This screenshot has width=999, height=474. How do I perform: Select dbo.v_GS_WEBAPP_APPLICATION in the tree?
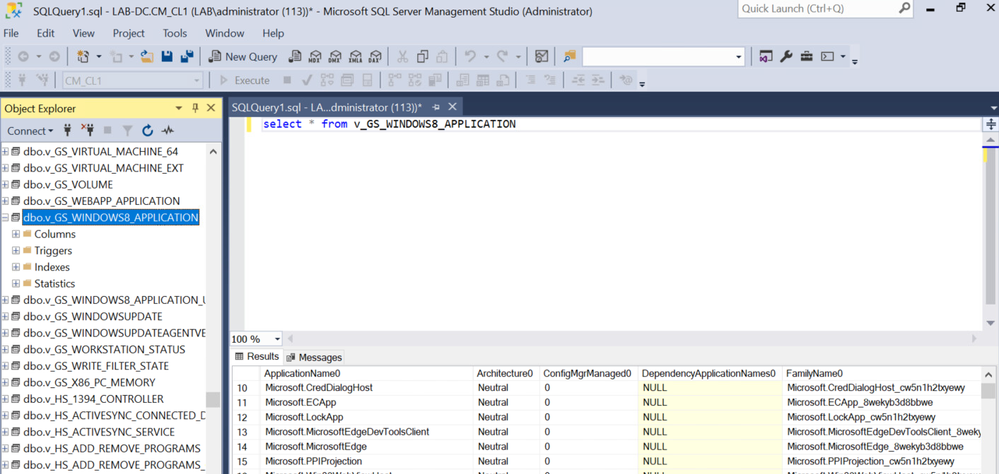(101, 201)
